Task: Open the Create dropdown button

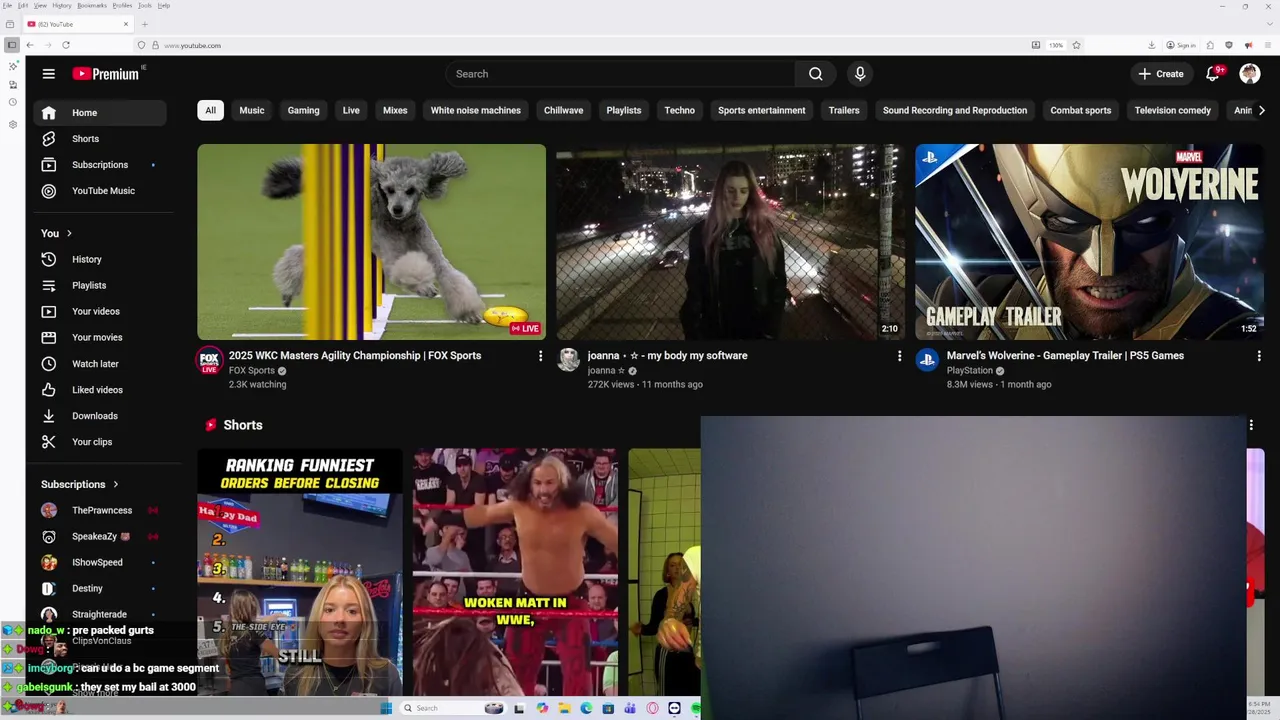Action: [1160, 74]
